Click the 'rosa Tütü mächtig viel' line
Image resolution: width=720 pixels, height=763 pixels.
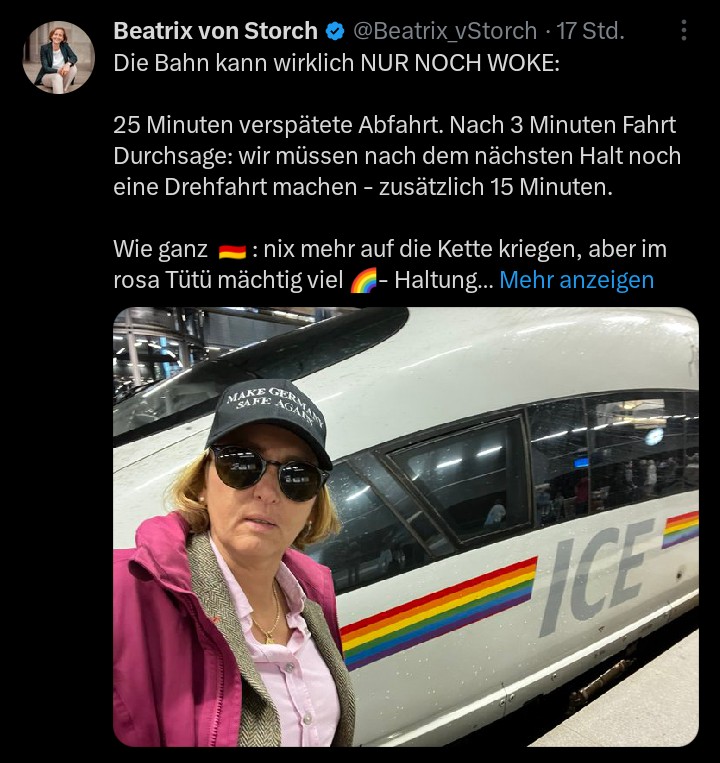point(229,280)
